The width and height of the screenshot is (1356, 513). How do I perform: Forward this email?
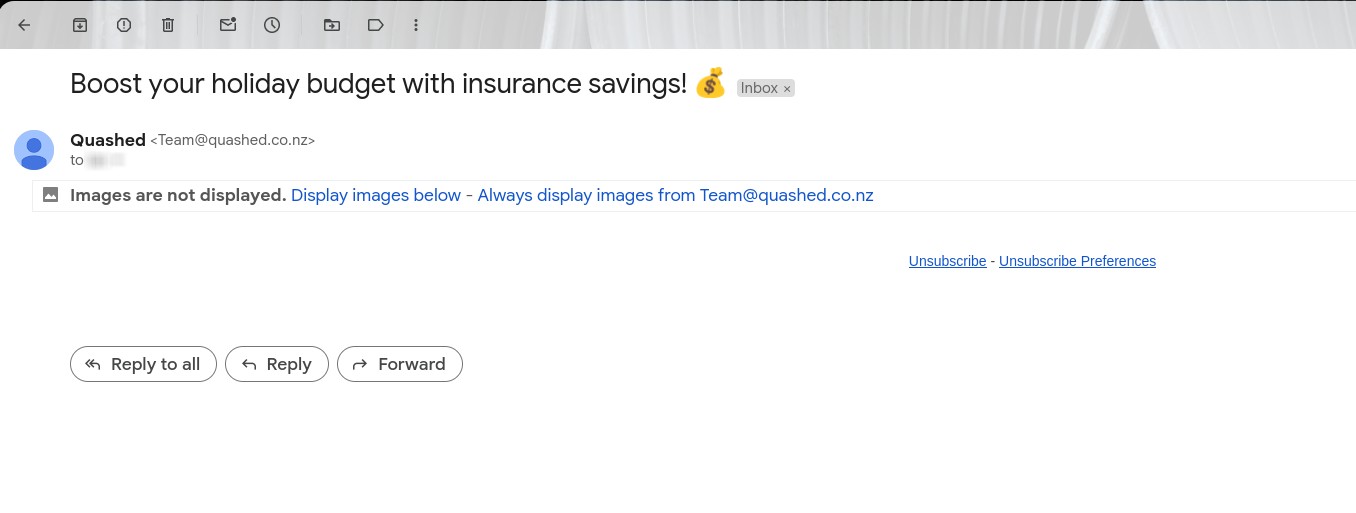pyautogui.click(x=400, y=364)
